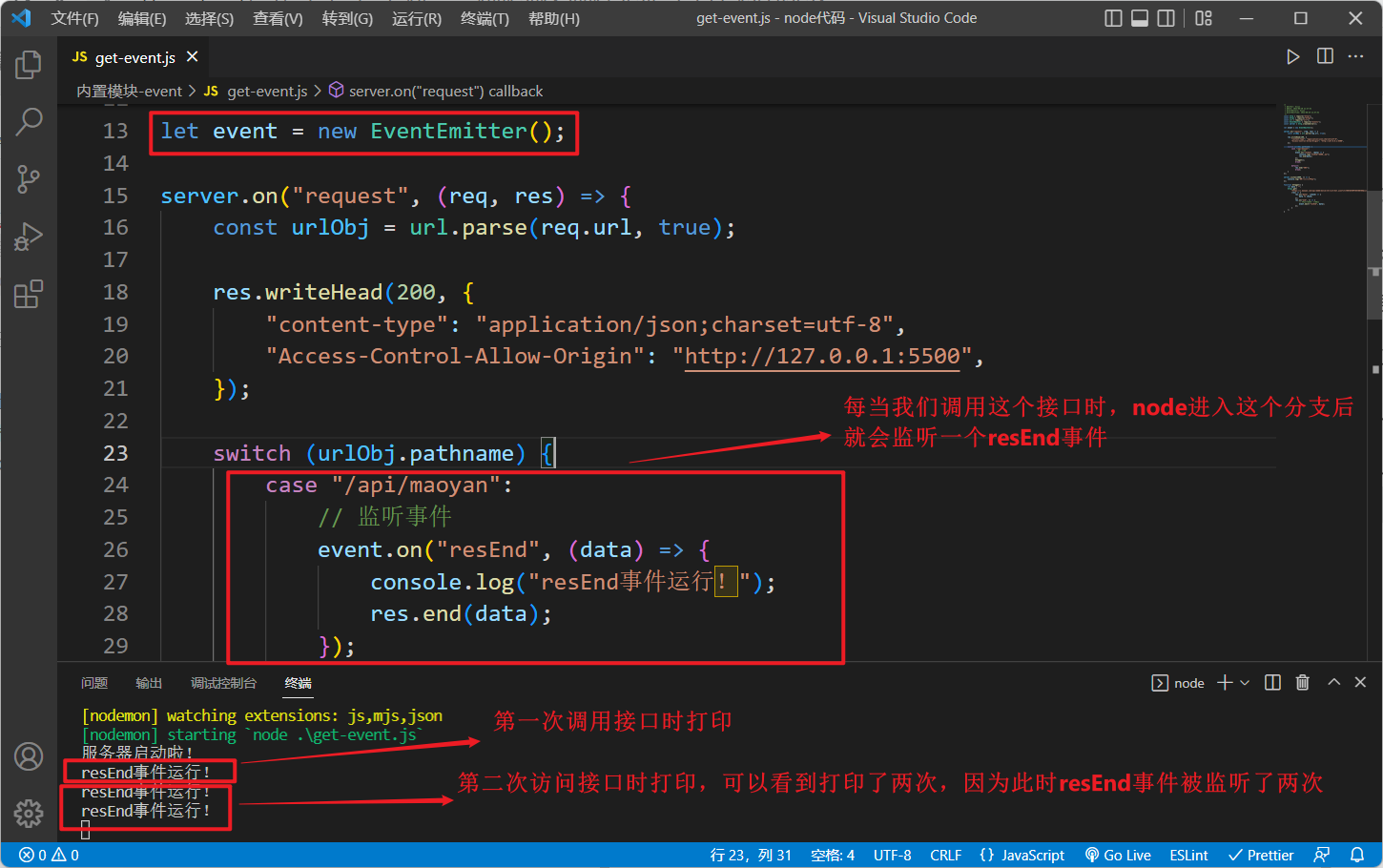Maximize the panel size chevron
The width and height of the screenshot is (1383, 868).
(x=1333, y=683)
